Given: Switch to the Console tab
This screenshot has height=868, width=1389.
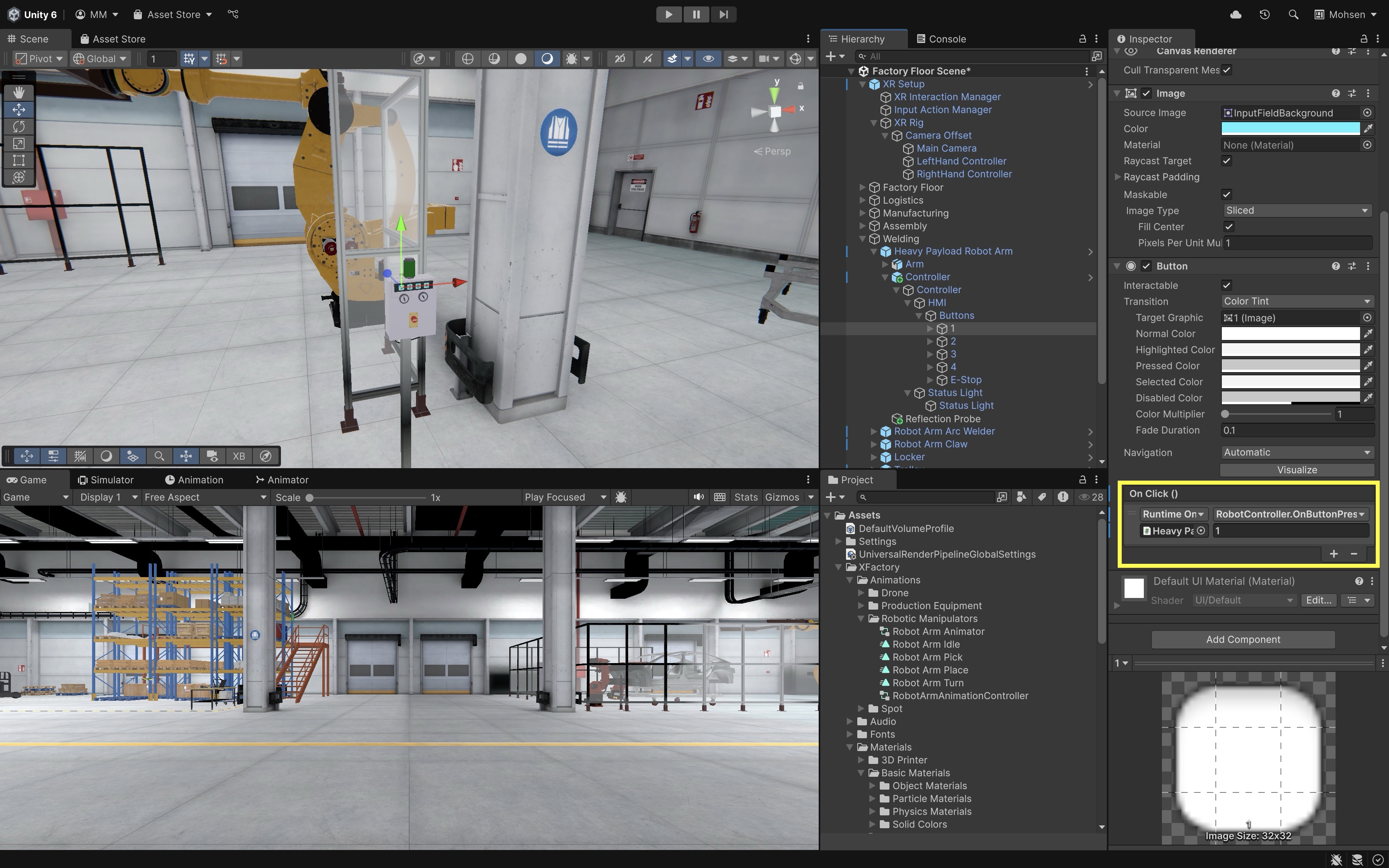Looking at the screenshot, I should point(941,39).
